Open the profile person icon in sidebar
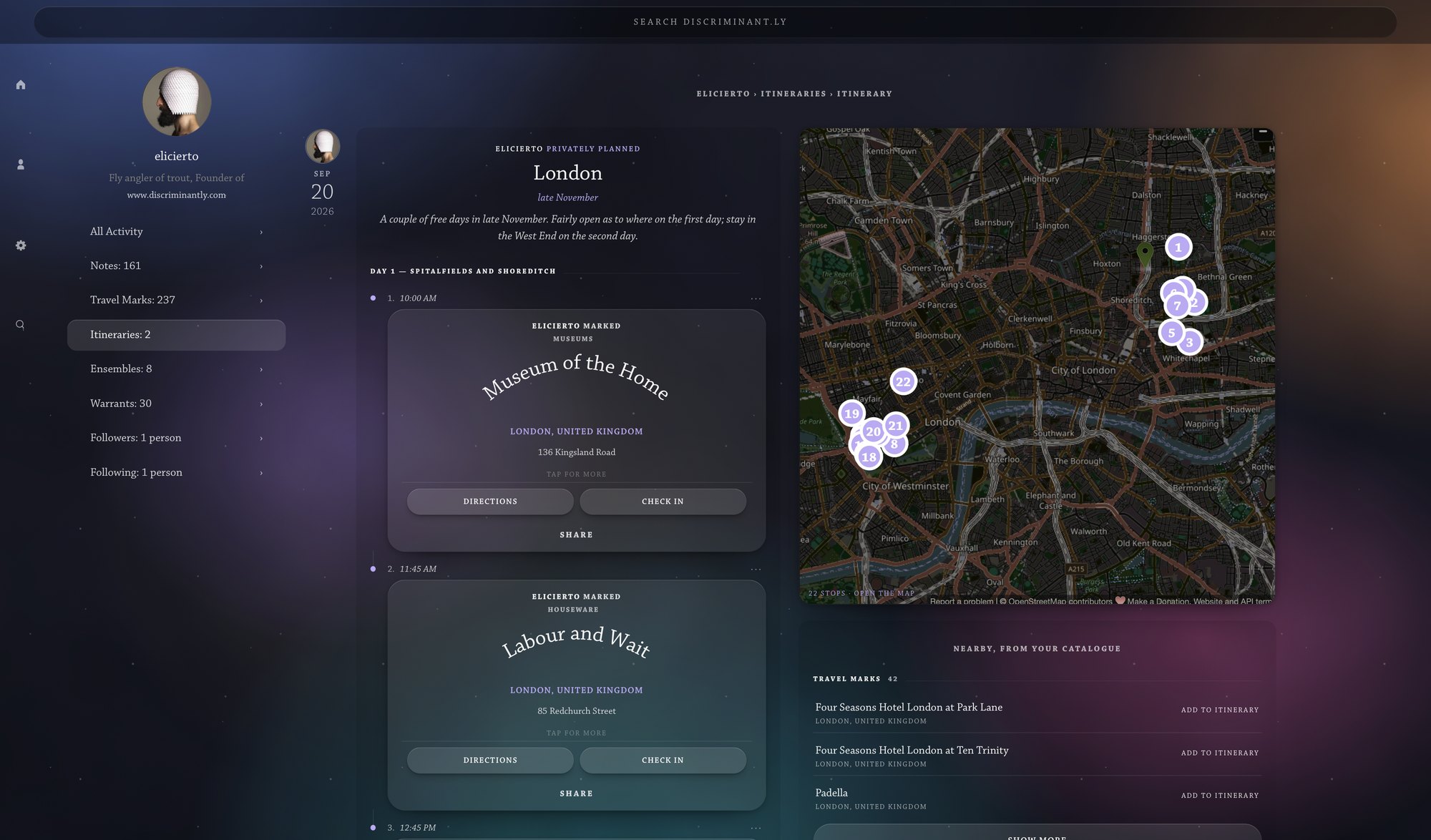The height and width of the screenshot is (840, 1431). point(21,165)
